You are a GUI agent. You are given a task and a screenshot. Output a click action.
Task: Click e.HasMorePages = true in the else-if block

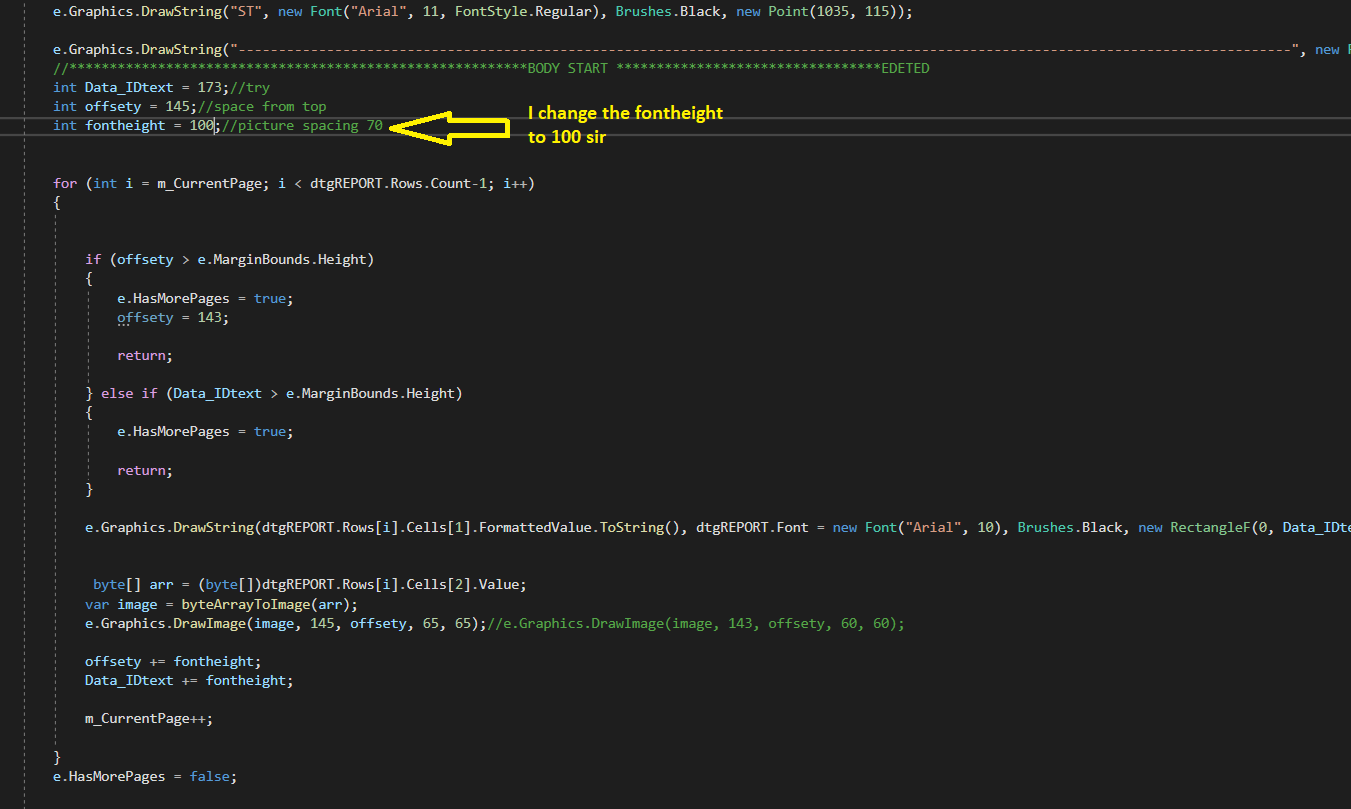tap(205, 431)
